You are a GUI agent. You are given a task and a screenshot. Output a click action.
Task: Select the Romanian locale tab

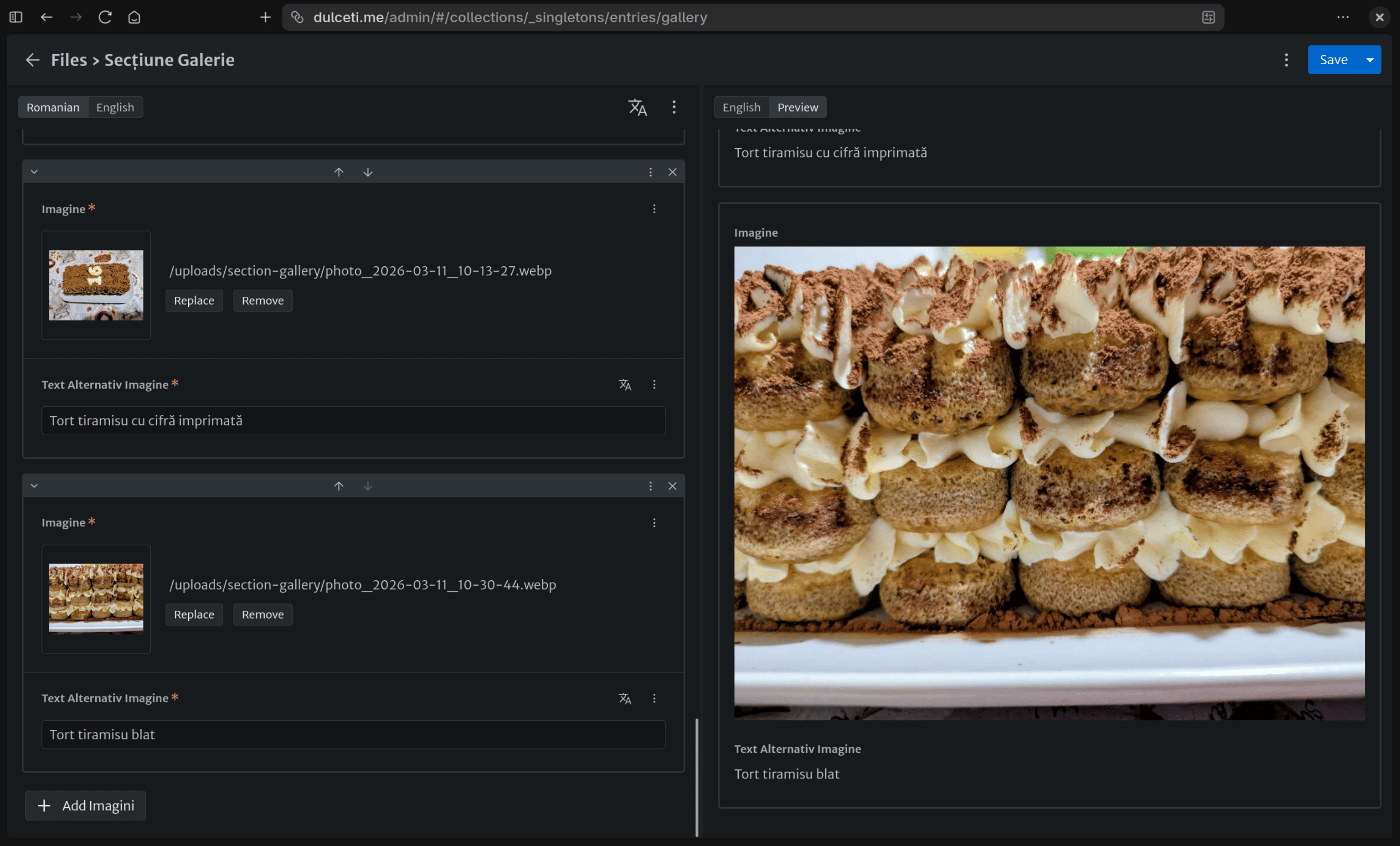point(53,108)
